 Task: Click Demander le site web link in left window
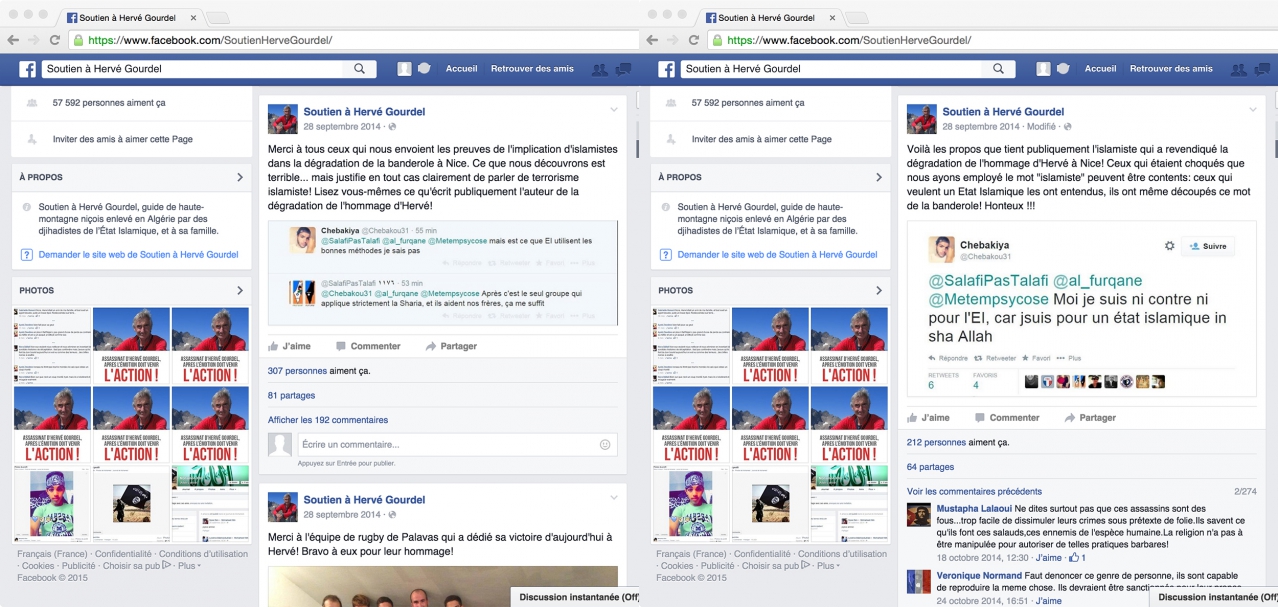[x=138, y=254]
